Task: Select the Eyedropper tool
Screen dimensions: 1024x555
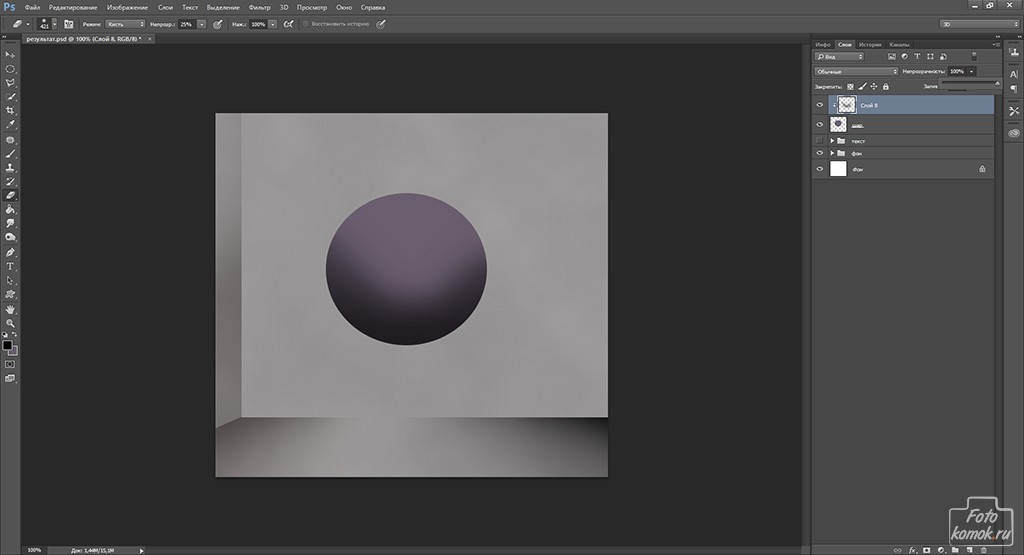Action: [x=10, y=124]
